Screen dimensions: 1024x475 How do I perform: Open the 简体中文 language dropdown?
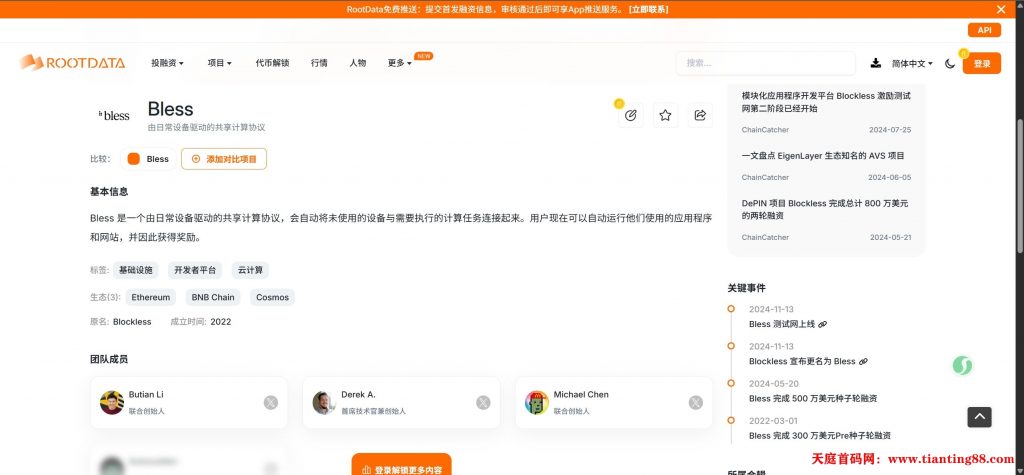[x=912, y=63]
